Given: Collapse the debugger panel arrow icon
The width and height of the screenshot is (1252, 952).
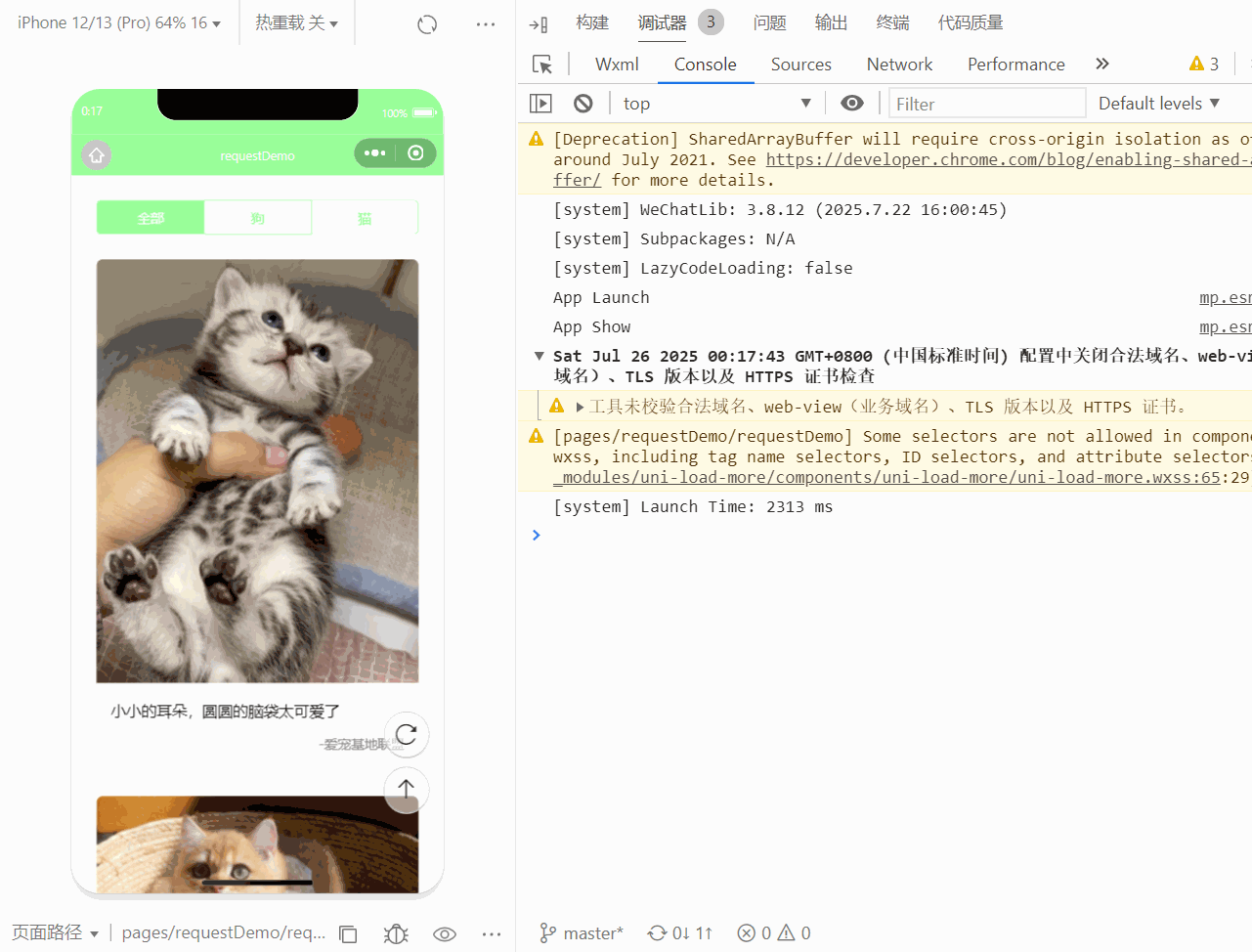Looking at the screenshot, I should (538, 24).
